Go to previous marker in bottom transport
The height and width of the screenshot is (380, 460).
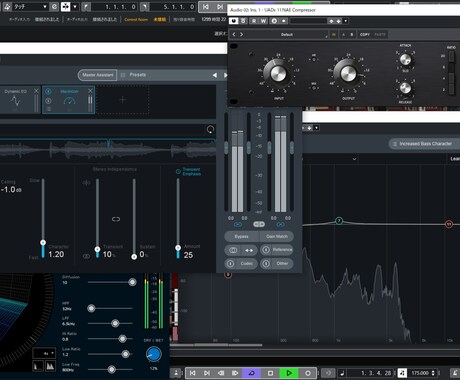(x=193, y=373)
